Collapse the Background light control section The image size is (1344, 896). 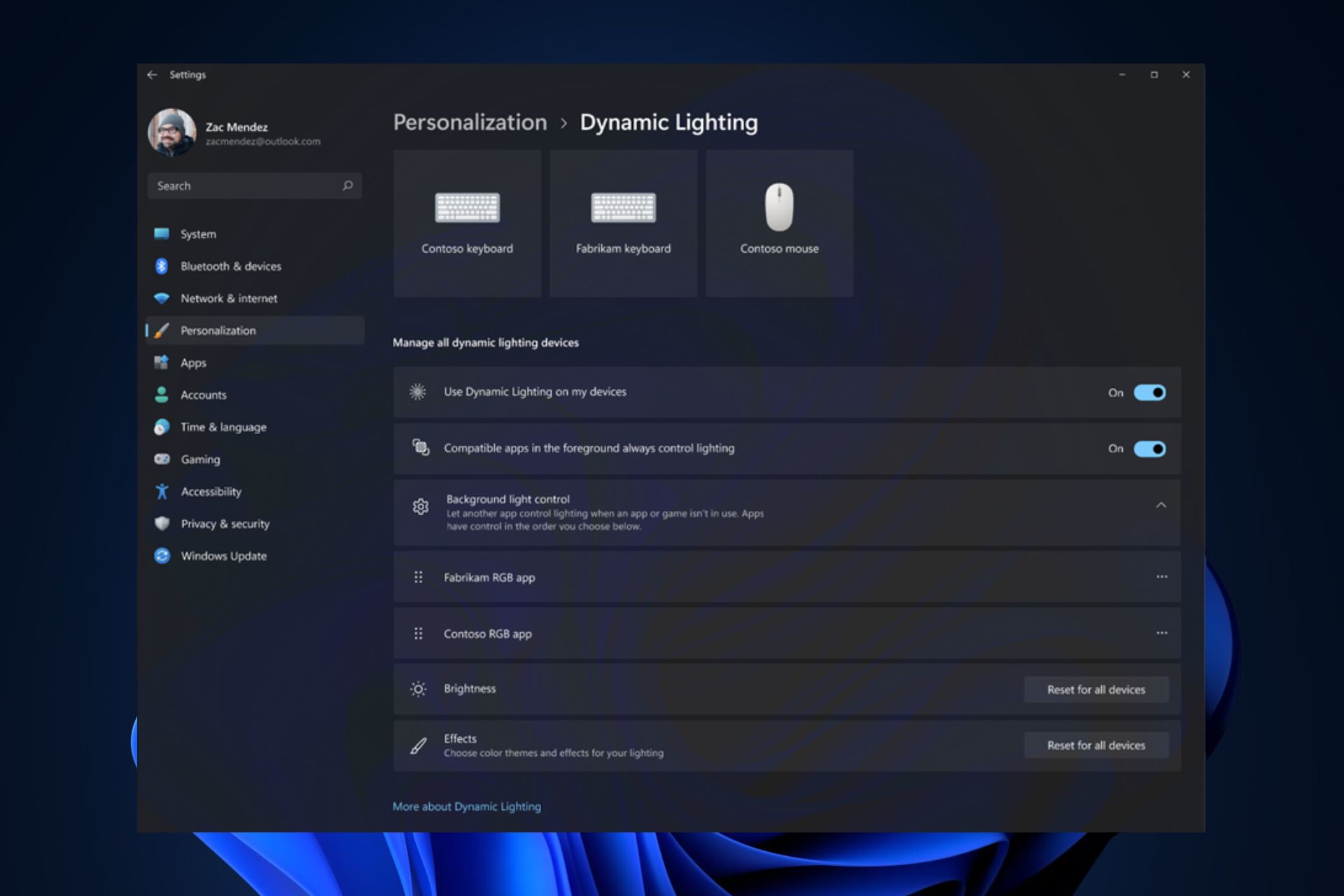[x=1161, y=505]
